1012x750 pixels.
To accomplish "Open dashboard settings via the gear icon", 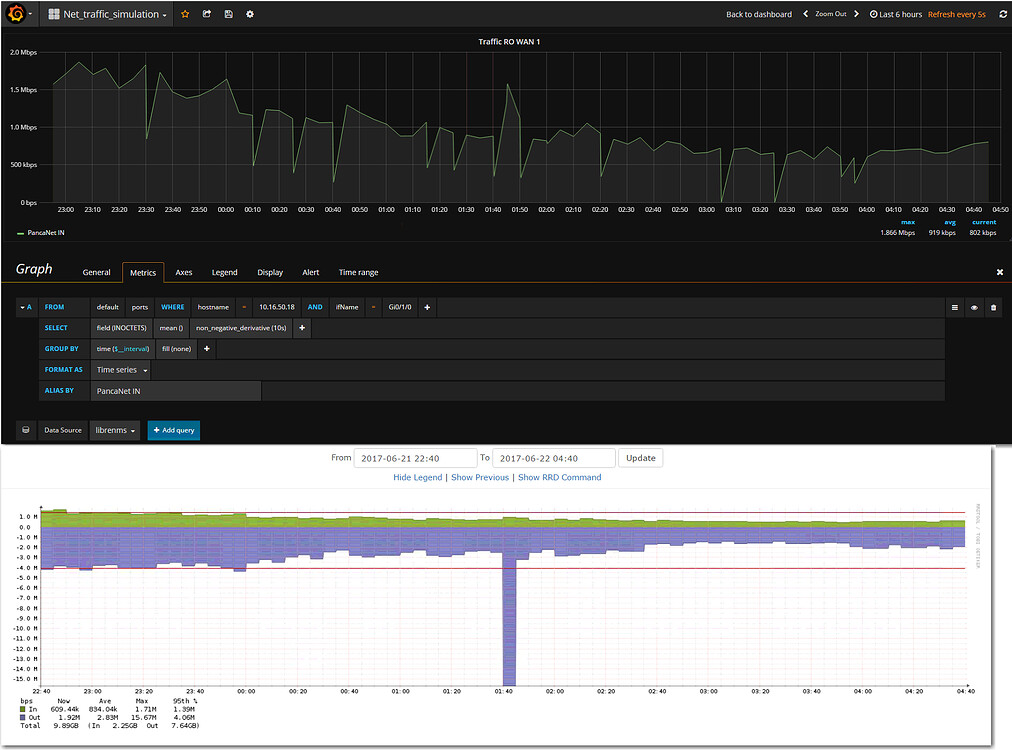I will (248, 14).
